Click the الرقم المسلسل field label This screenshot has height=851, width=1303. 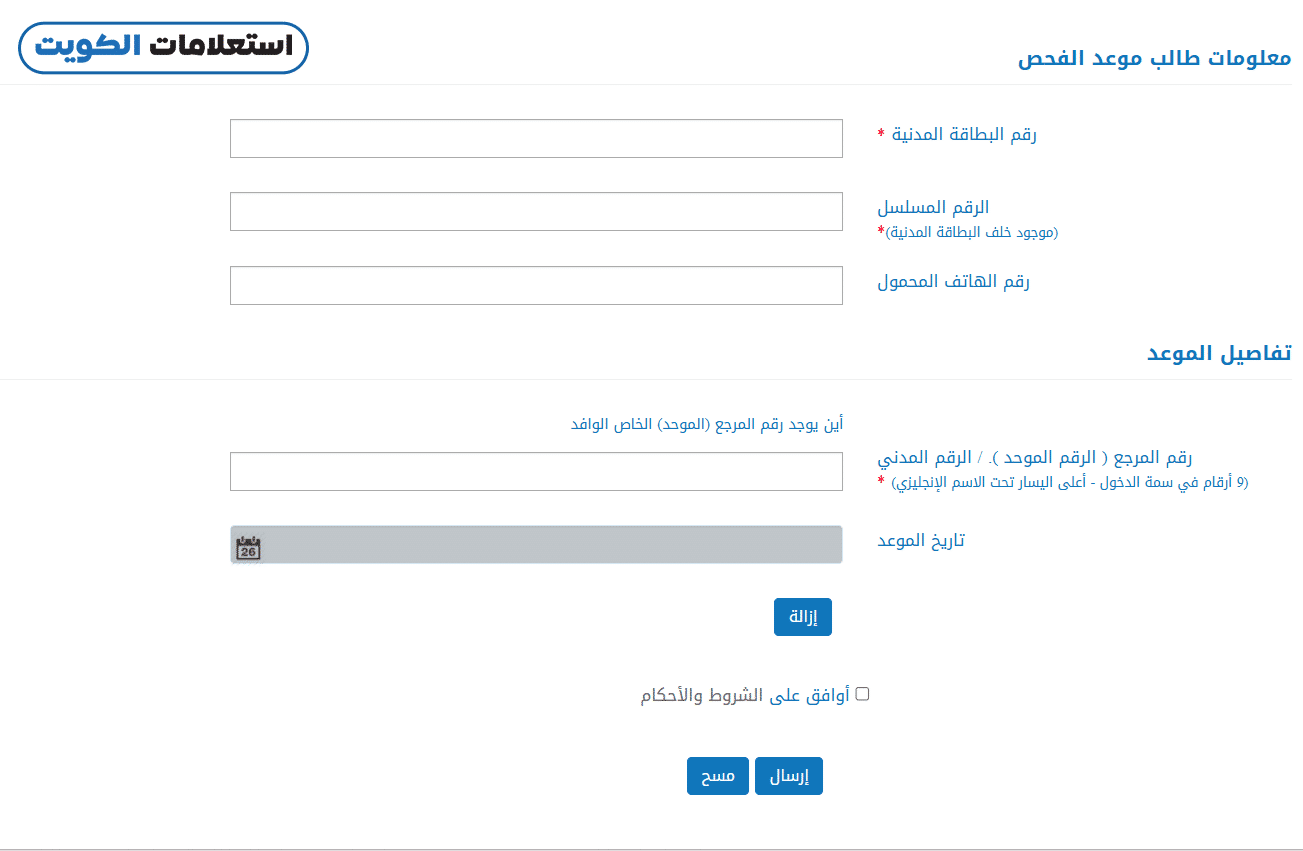(x=933, y=207)
